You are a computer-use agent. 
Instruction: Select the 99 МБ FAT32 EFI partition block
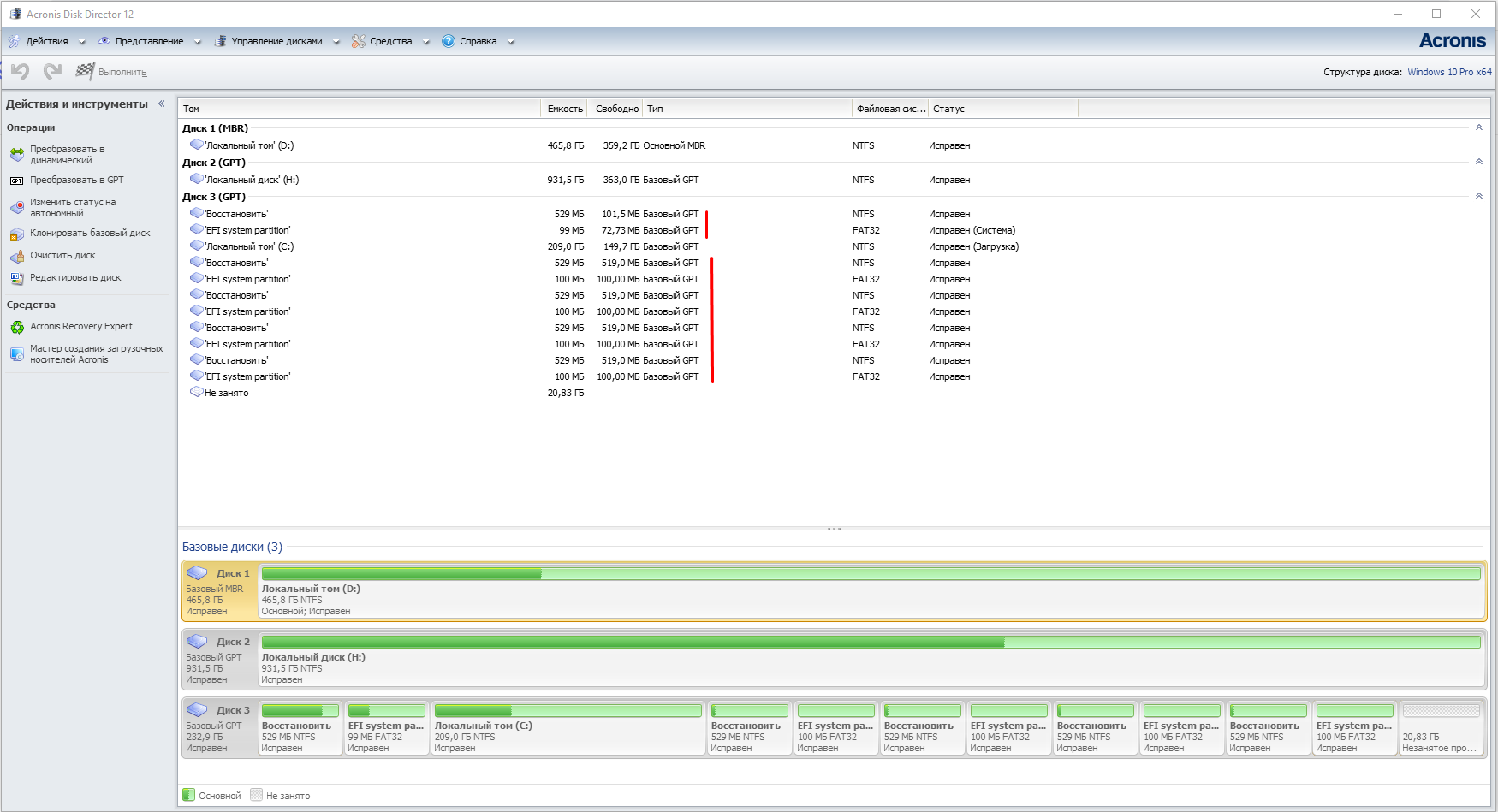386,728
